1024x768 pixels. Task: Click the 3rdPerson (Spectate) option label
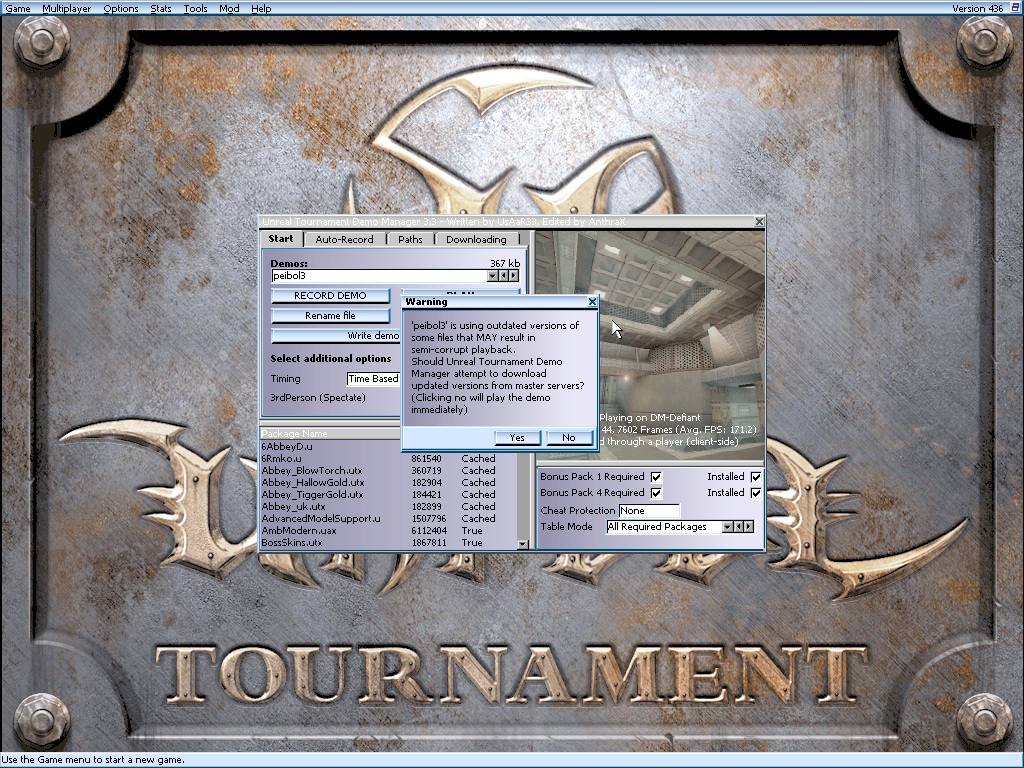[318, 398]
